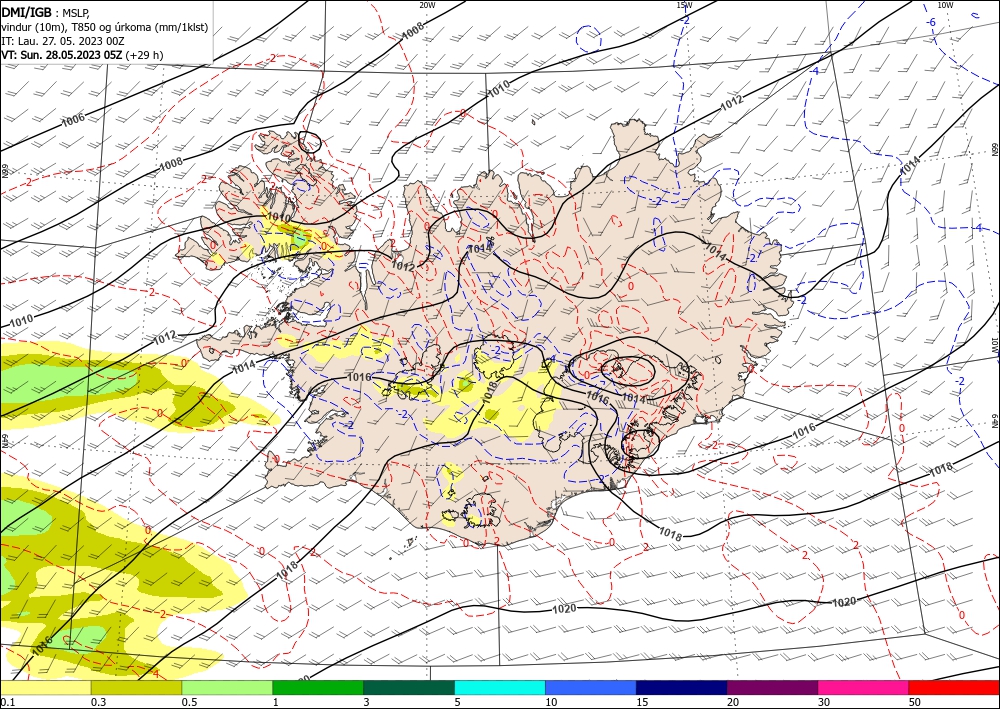Click the "1006" isobar label
Screen dimensions: 1000x709
pyautogui.click(x=73, y=121)
